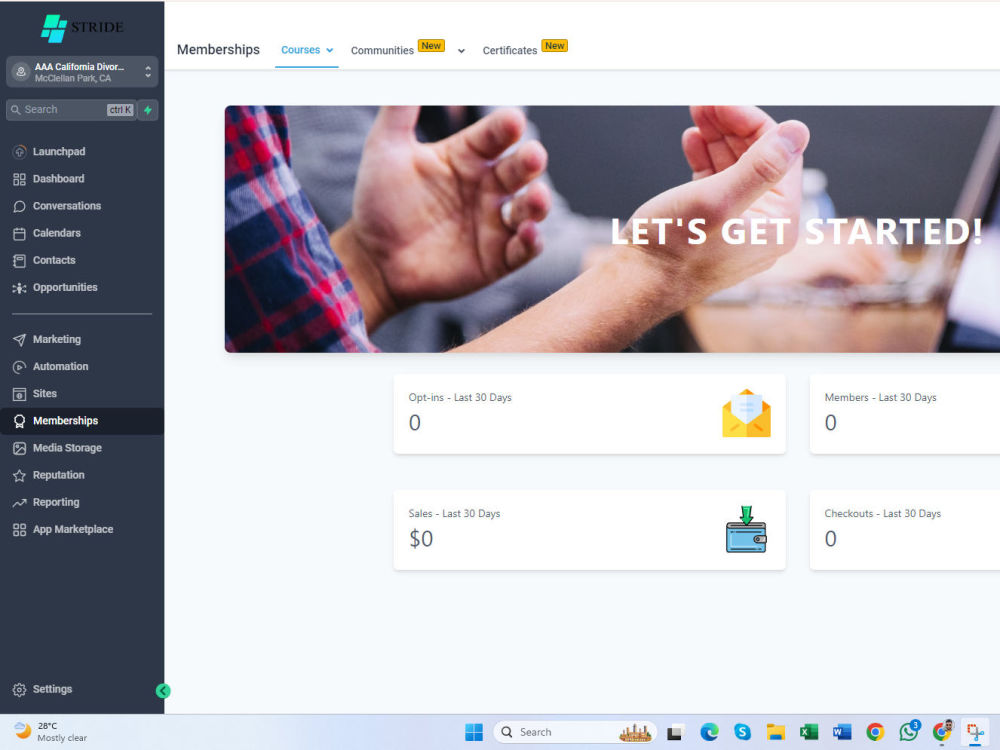Screen dimensions: 1000x750
Task: Open Chrome profile window in taskbar
Action: point(942,731)
